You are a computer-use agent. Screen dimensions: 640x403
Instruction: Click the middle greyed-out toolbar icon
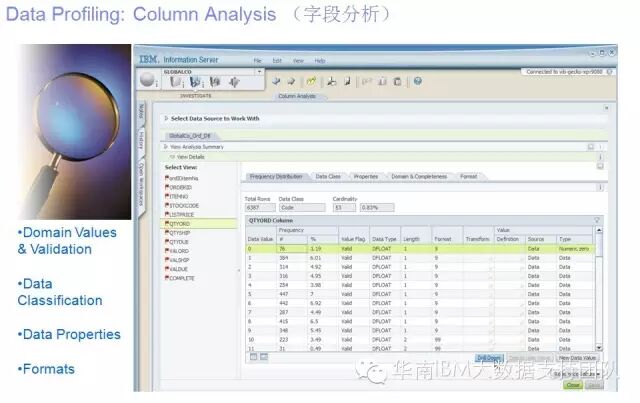click(382, 81)
